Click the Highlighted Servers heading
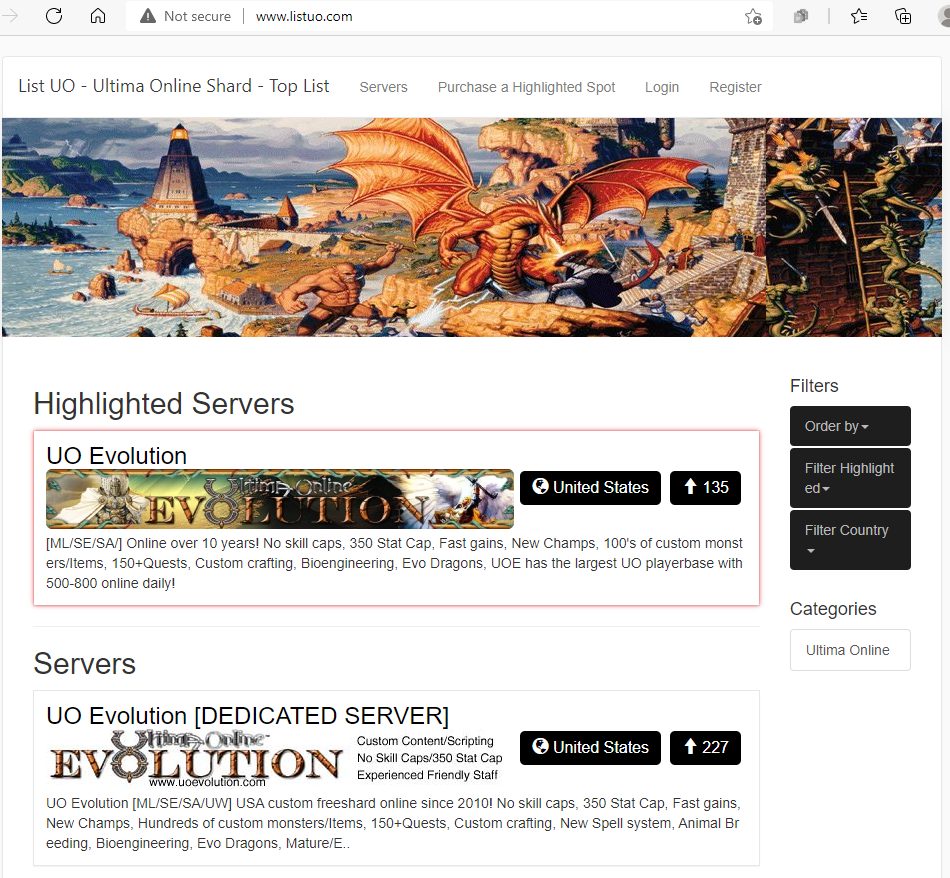Viewport: 950px width, 878px height. pos(164,404)
